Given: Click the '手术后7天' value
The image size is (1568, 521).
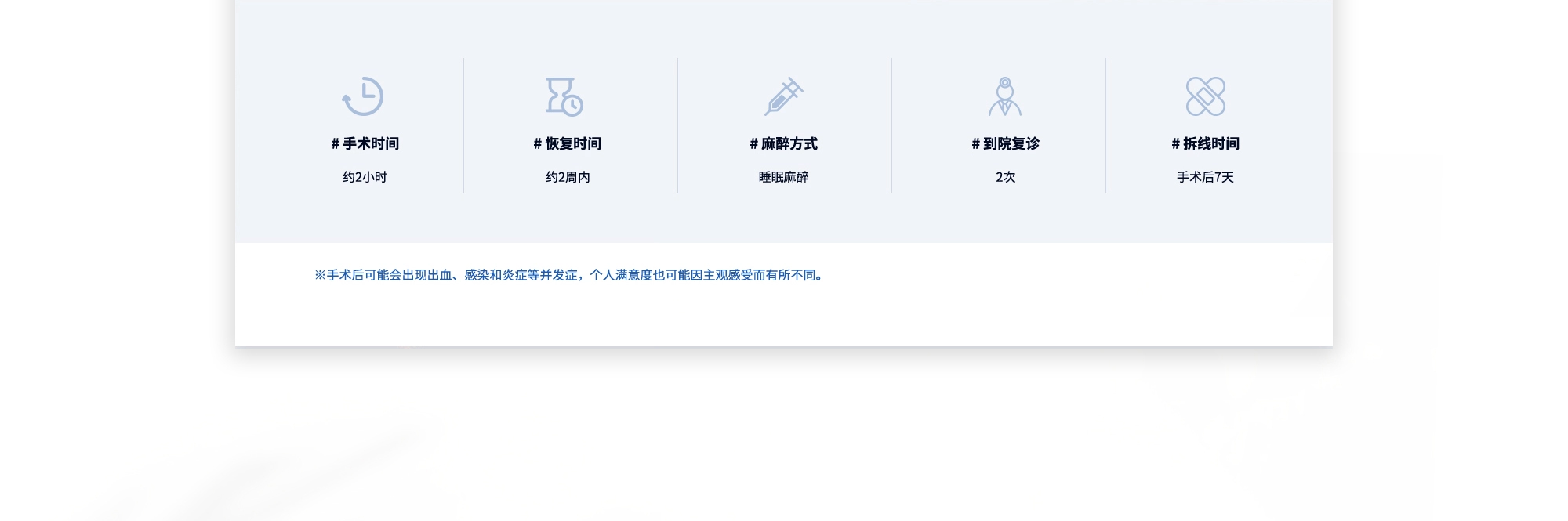Looking at the screenshot, I should [1206, 177].
